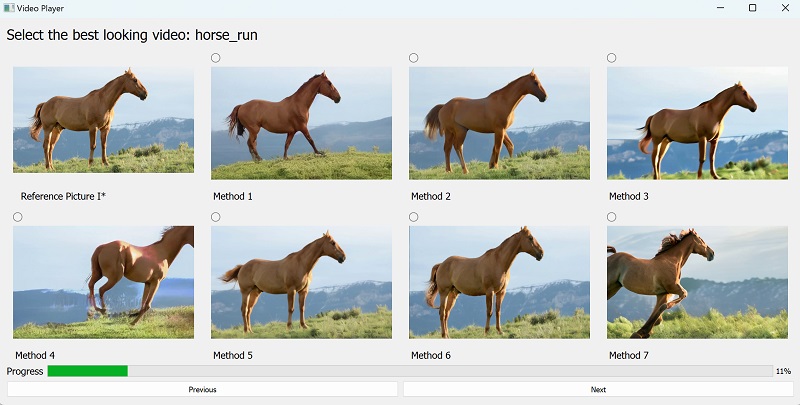Click the Method 1 video thumbnail
Screen dimensions: 800x405
coord(302,123)
